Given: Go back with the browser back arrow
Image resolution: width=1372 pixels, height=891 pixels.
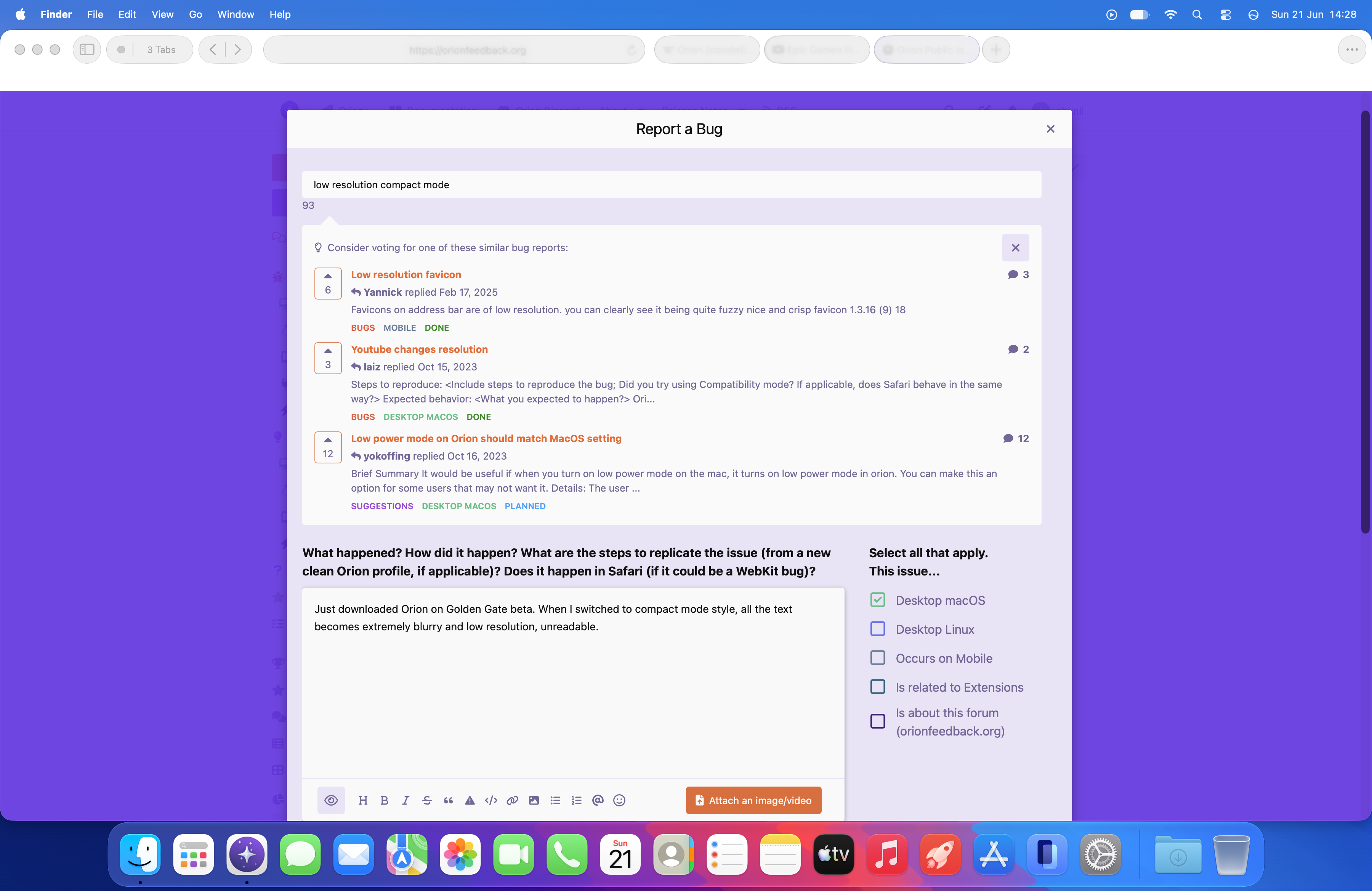Looking at the screenshot, I should tap(213, 50).
